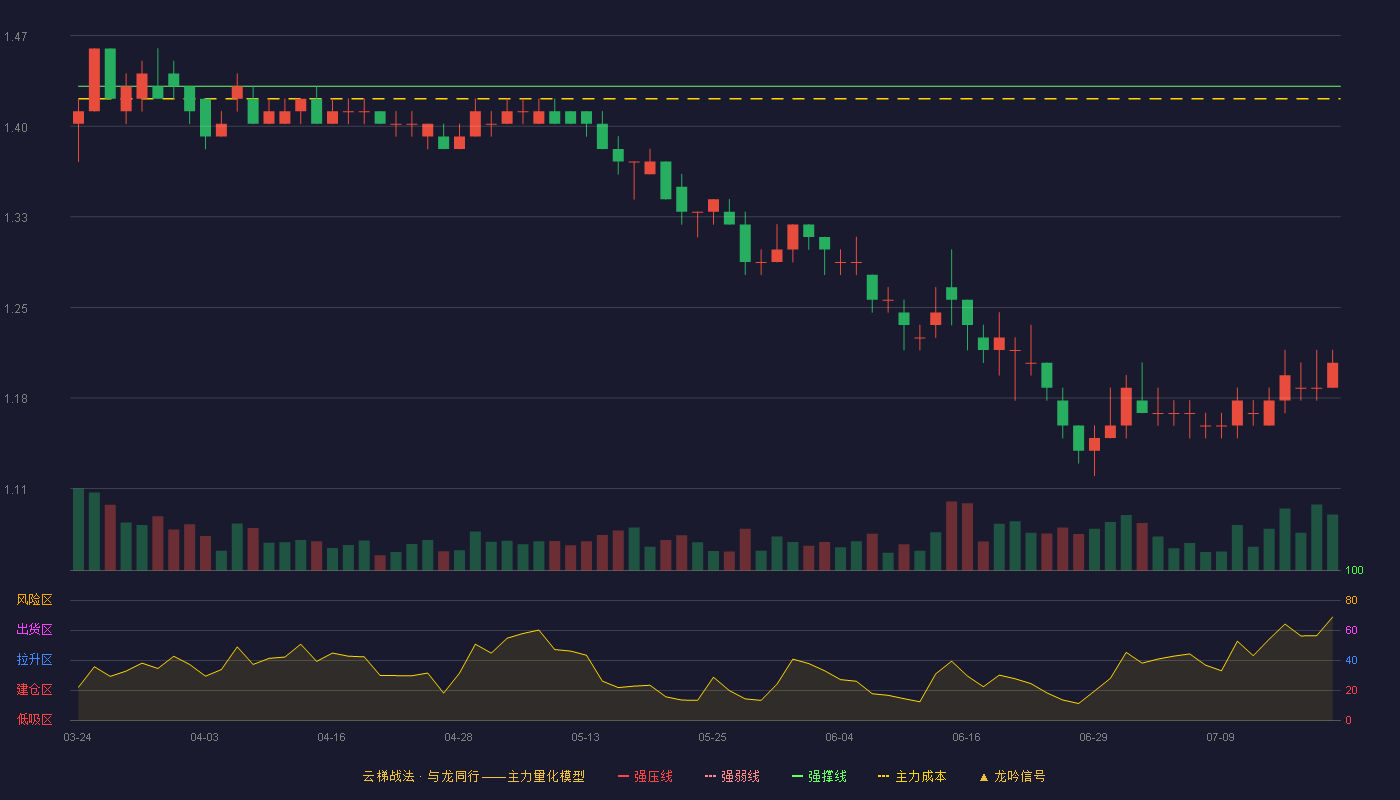Click the 03-24 date label
This screenshot has height=800, width=1400.
(x=77, y=737)
